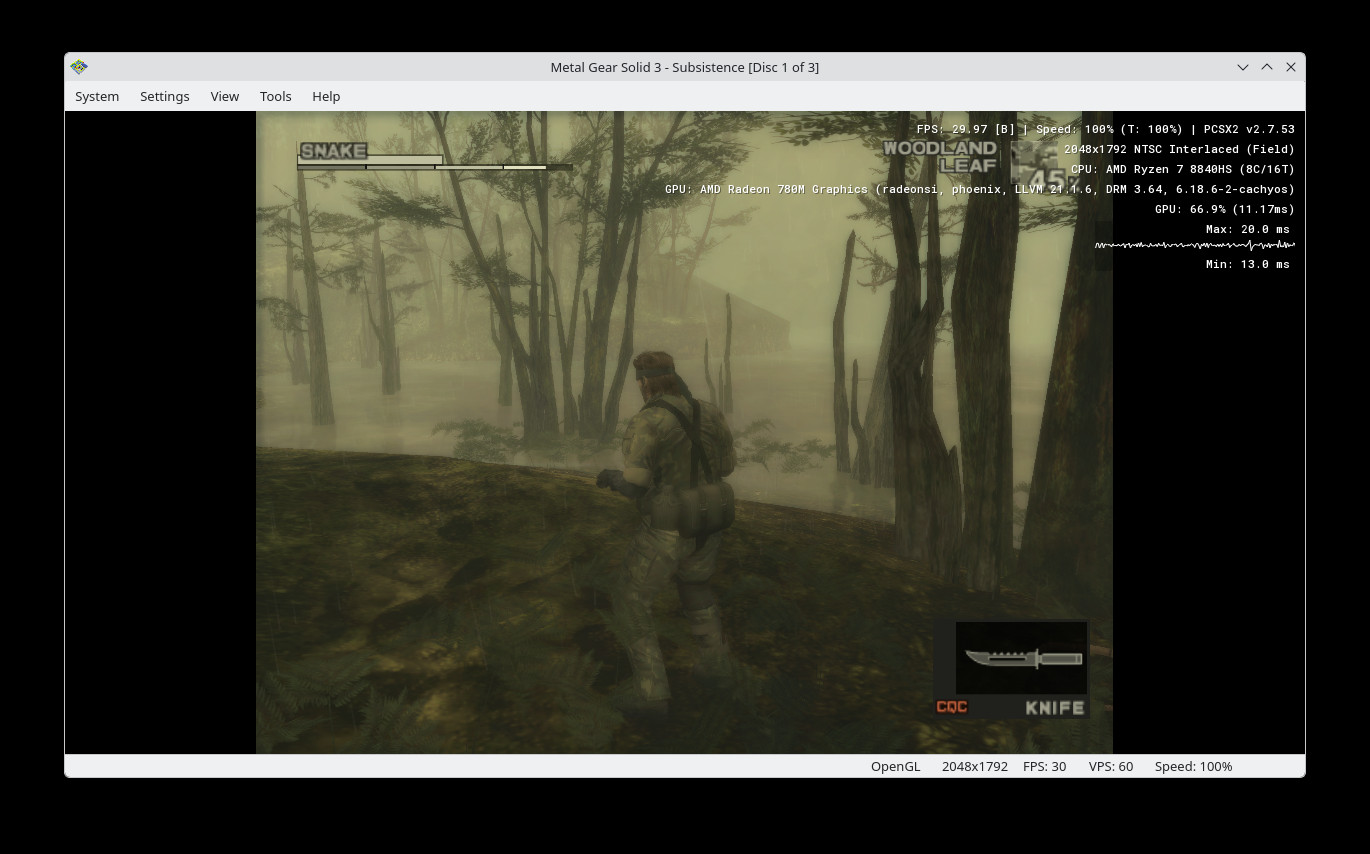The height and width of the screenshot is (854, 1370).
Task: Open the Help menu
Action: tap(326, 96)
